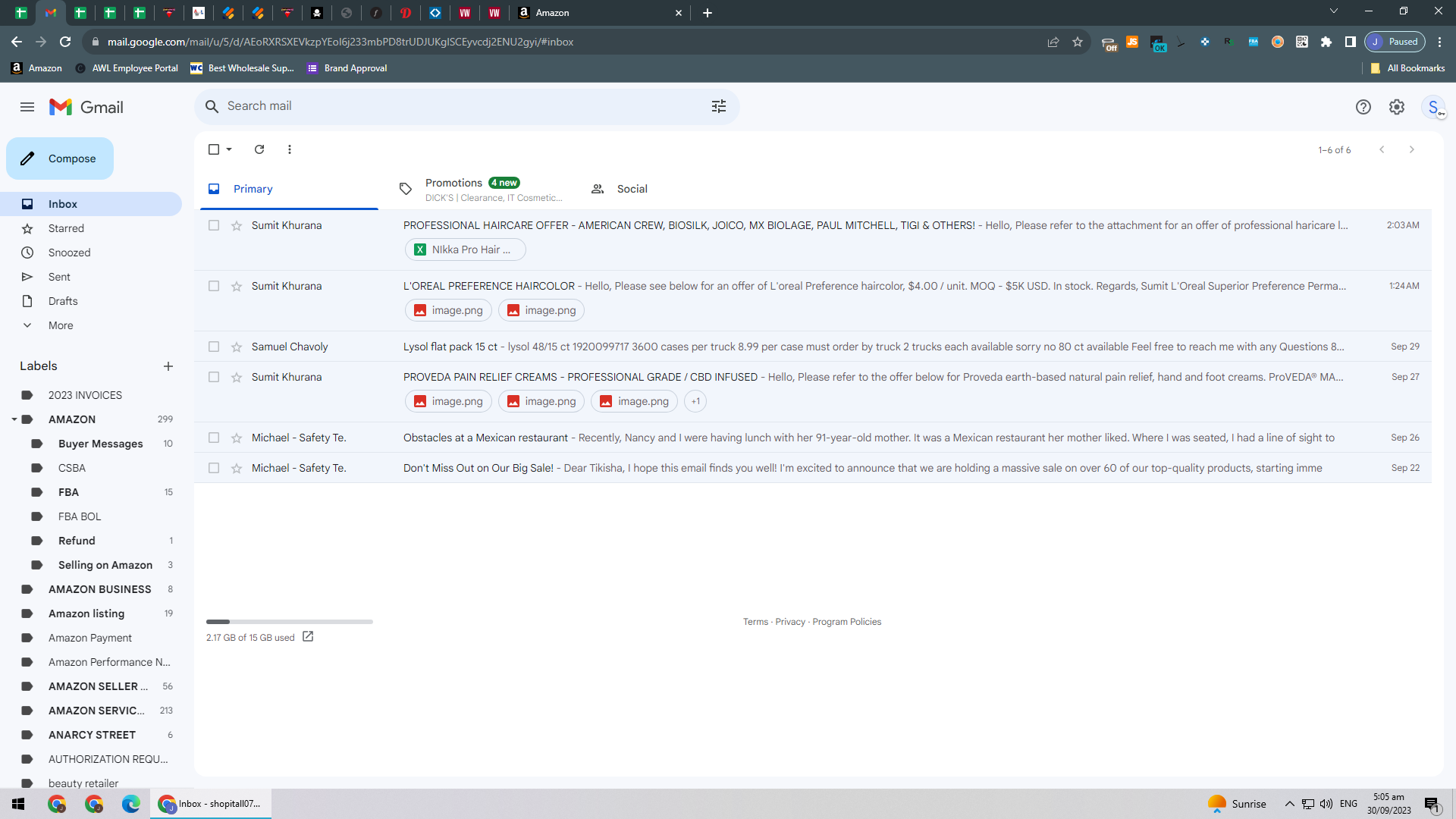This screenshot has height=819, width=1456.
Task: Open the Chrome side panel icon
Action: tap(1351, 42)
